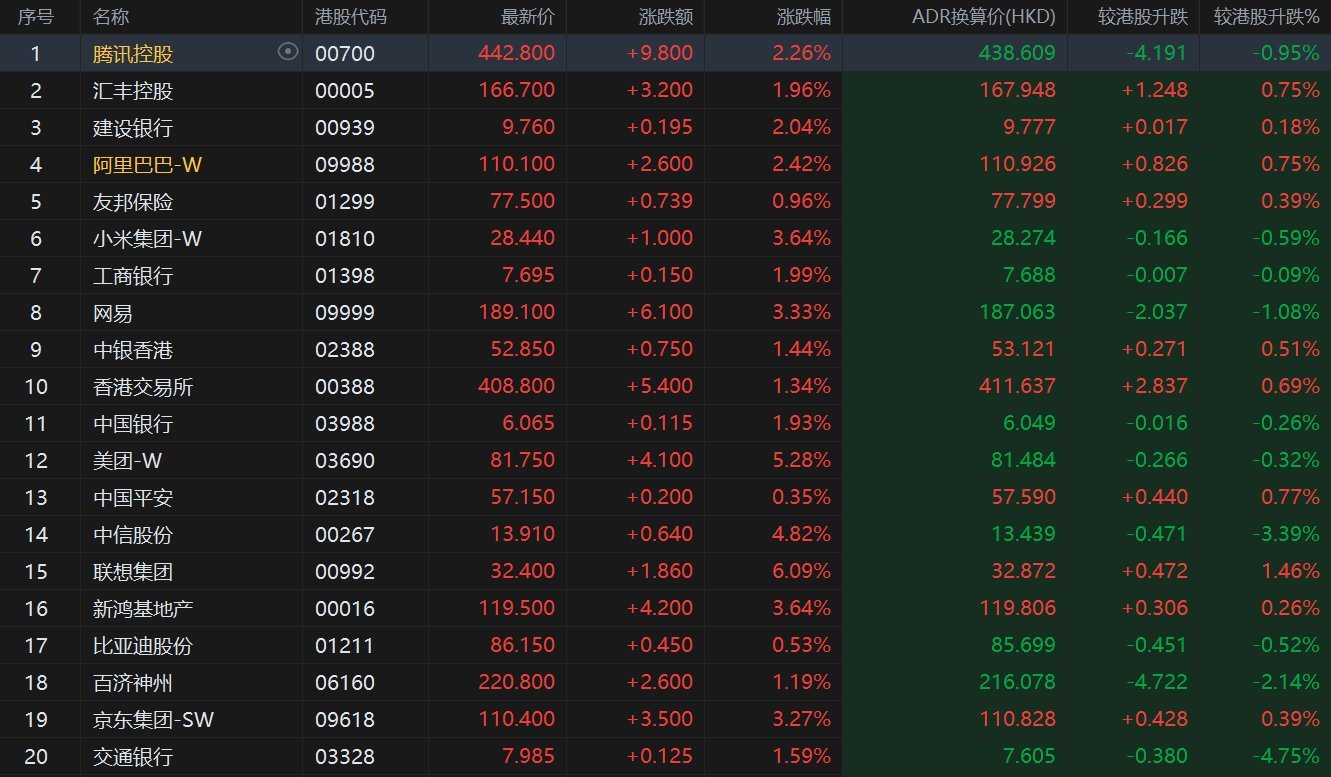This screenshot has height=777, width=1331.
Task: Open the 美团-W stock name
Action: point(127,461)
